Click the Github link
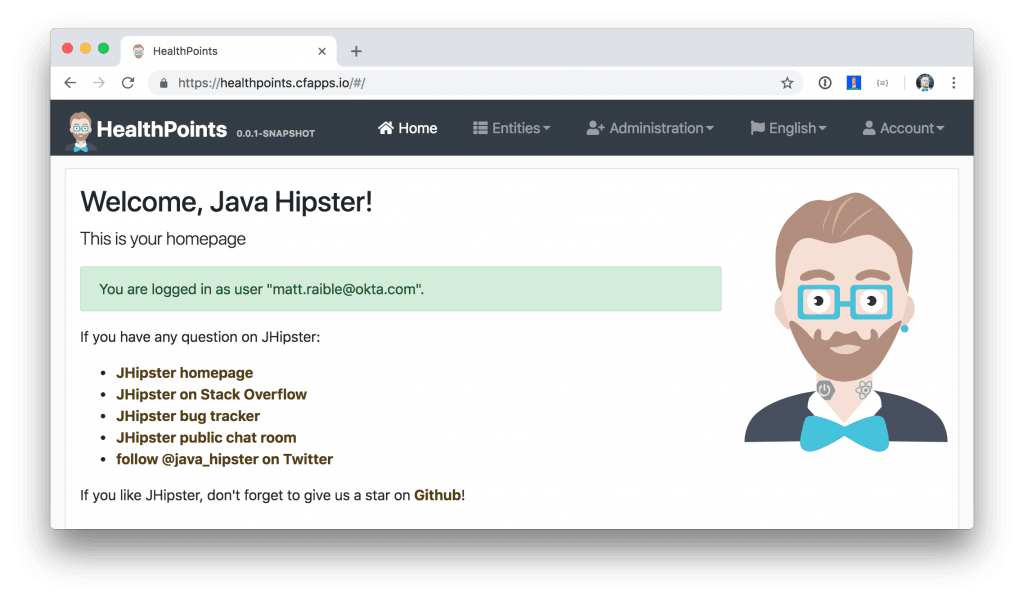 (438, 495)
